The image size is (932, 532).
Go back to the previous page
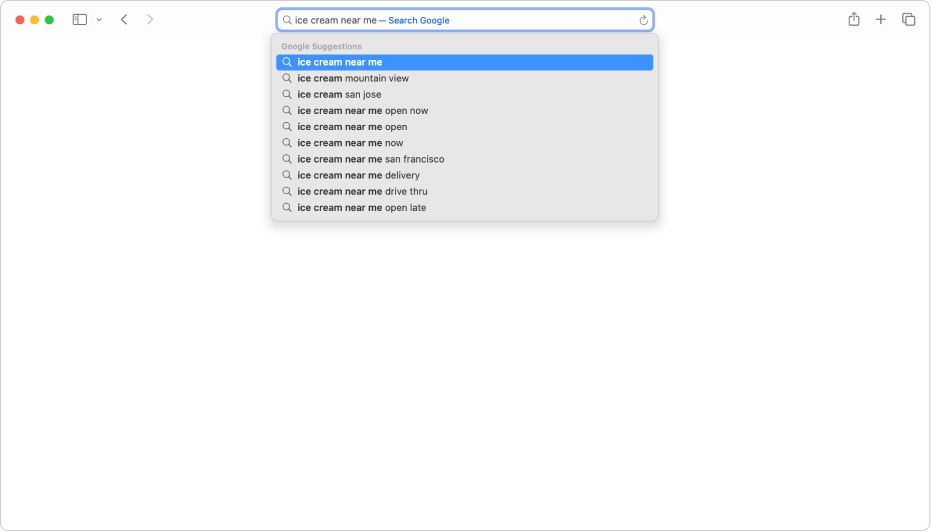124,20
